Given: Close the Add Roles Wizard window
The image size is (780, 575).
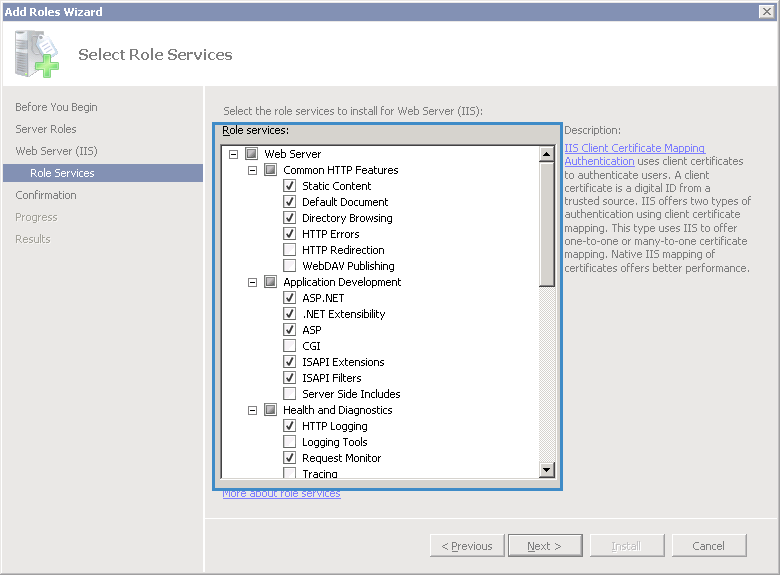Looking at the screenshot, I should pos(767,11).
